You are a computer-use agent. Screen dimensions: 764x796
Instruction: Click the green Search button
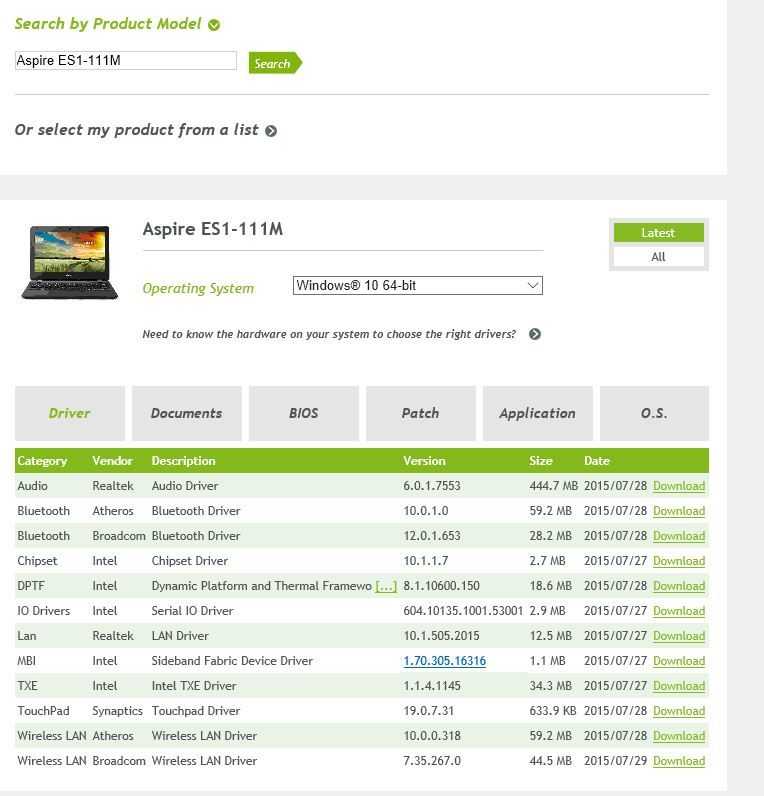275,63
